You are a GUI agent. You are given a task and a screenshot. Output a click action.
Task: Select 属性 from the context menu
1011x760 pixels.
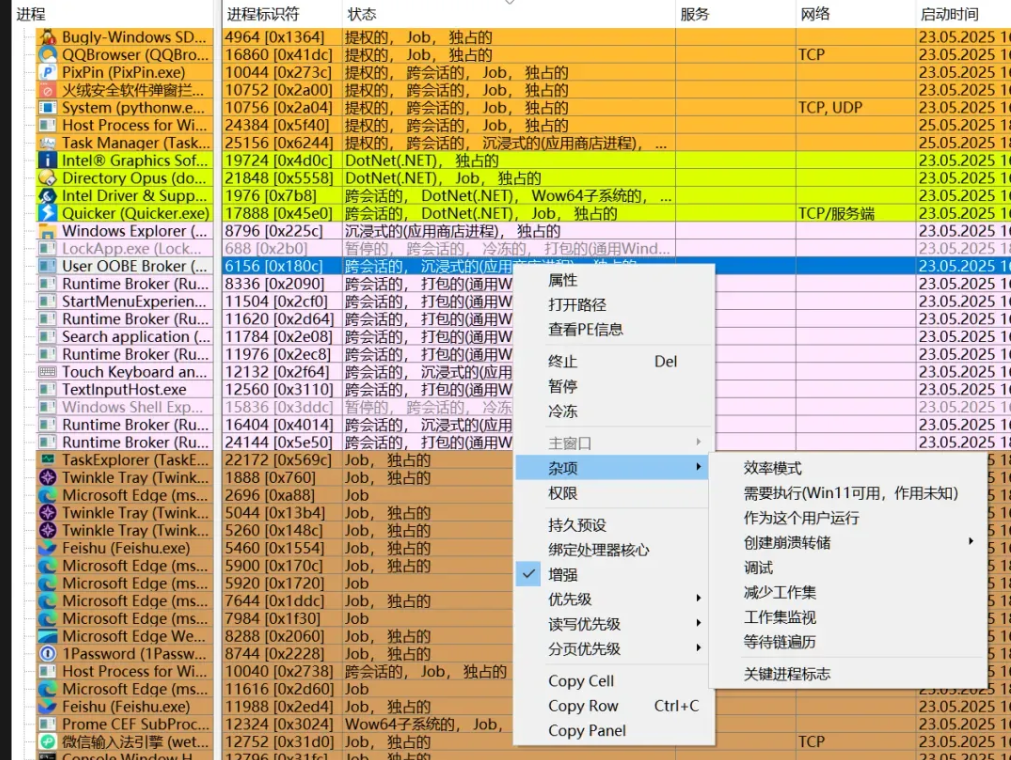pyautogui.click(x=613, y=280)
